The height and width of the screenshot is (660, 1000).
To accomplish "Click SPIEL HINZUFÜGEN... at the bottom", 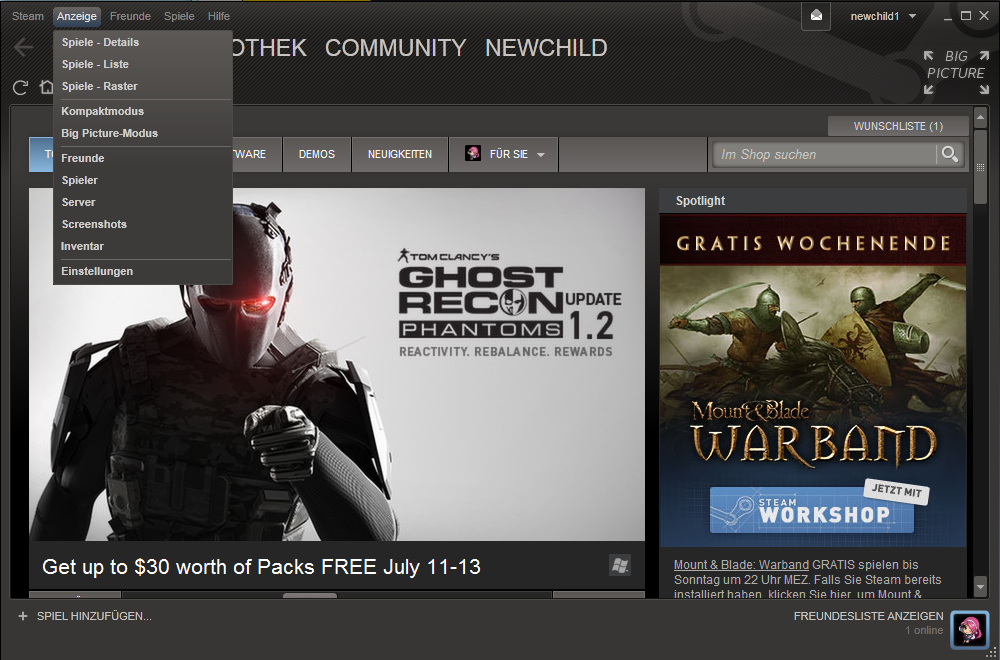I will (94, 616).
